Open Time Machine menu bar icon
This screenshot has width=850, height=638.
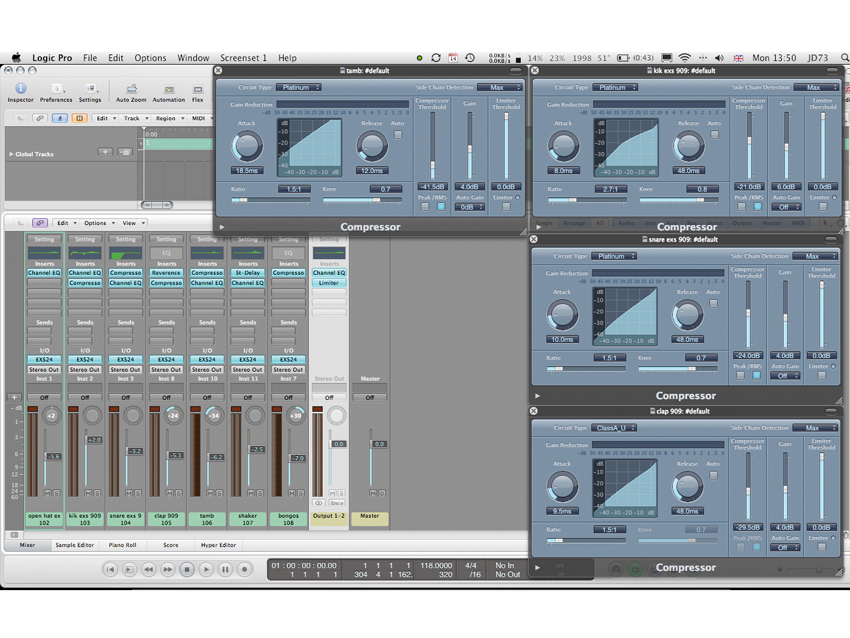click(470, 58)
